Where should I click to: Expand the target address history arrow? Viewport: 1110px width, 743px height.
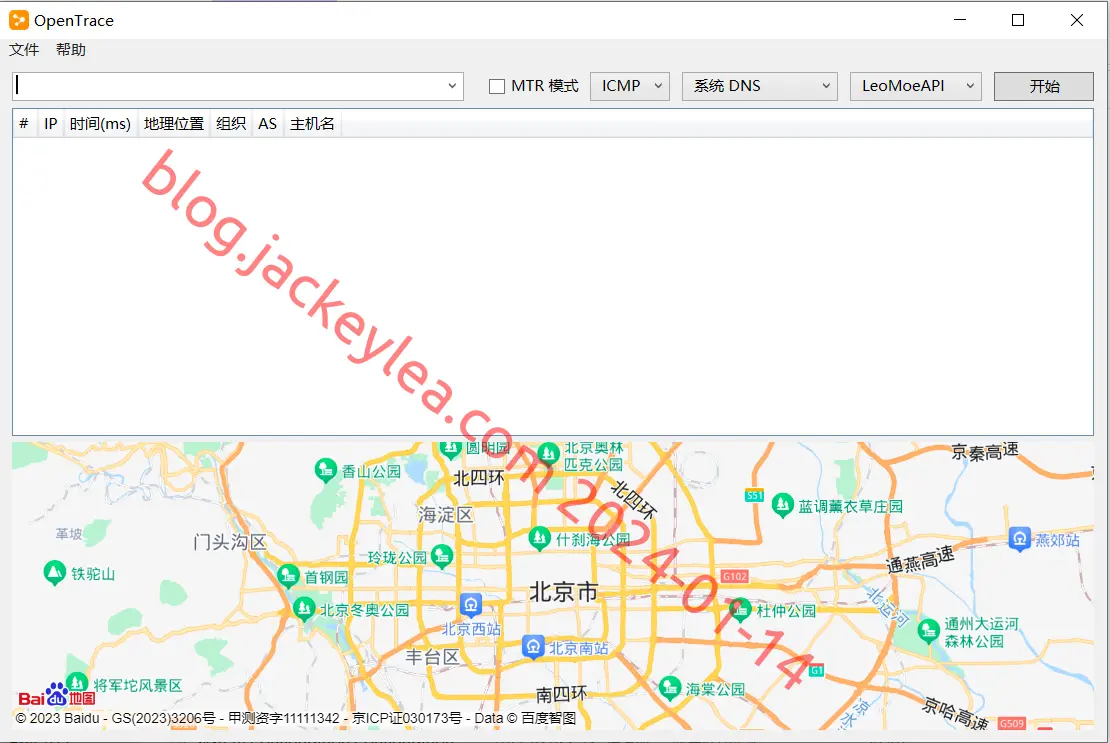[x=452, y=86]
